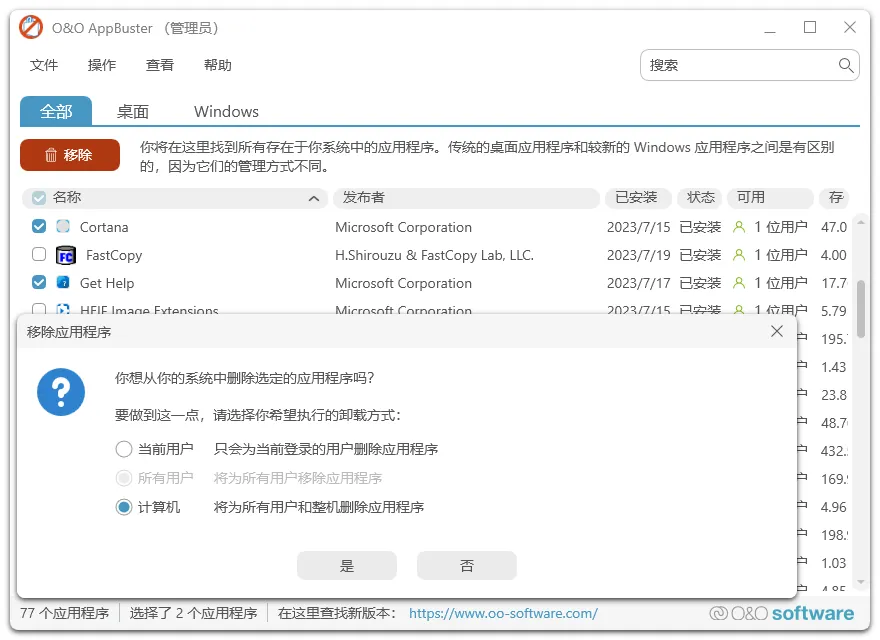Screen dimensions: 880x640
Task: Open the 帮助 menu
Action: (x=218, y=65)
